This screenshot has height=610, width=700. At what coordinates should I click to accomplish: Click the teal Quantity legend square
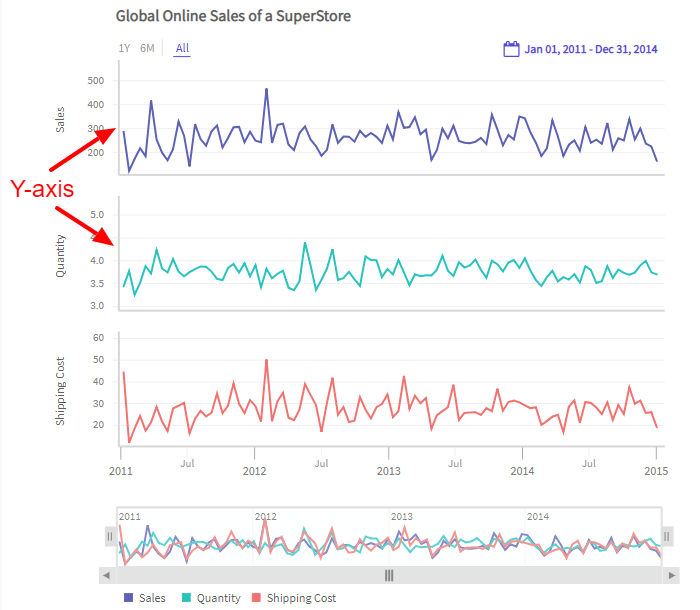click(186, 598)
